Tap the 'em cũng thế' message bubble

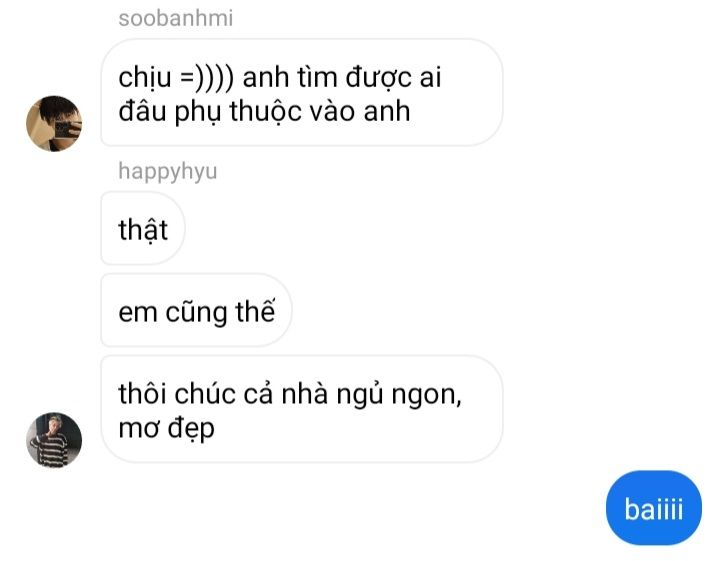pos(197,310)
